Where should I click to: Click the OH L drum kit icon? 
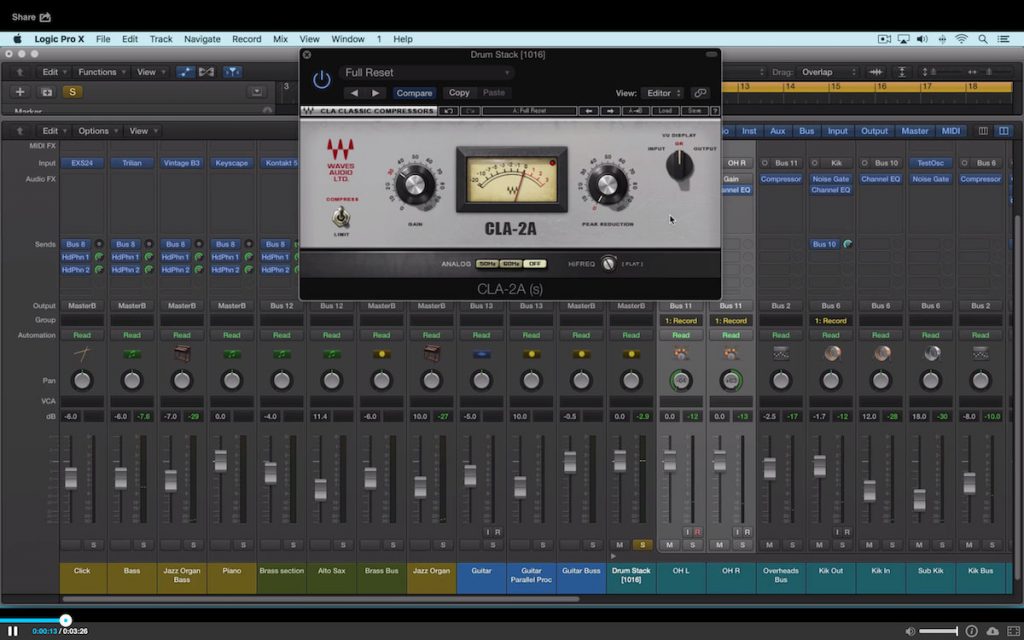(680, 354)
